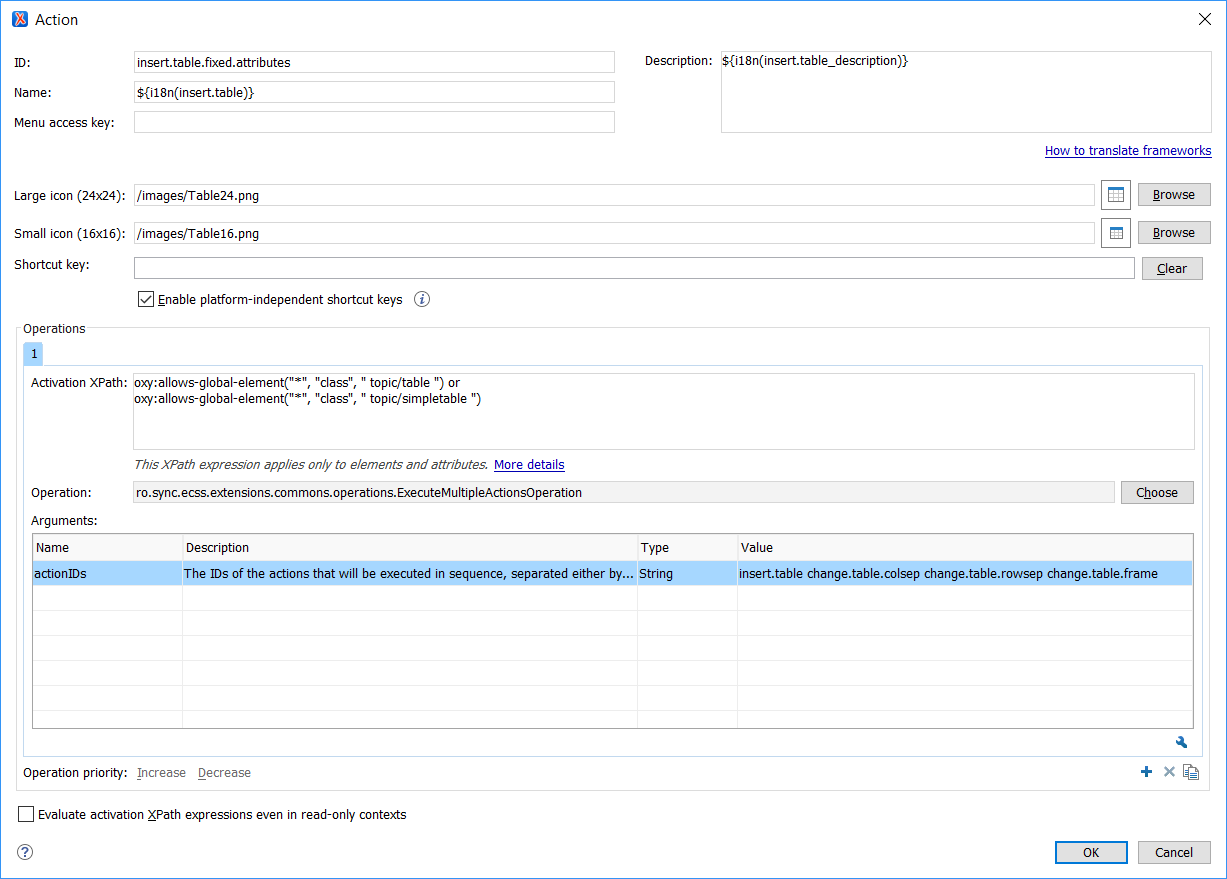Choose a different operation class

coord(1156,492)
